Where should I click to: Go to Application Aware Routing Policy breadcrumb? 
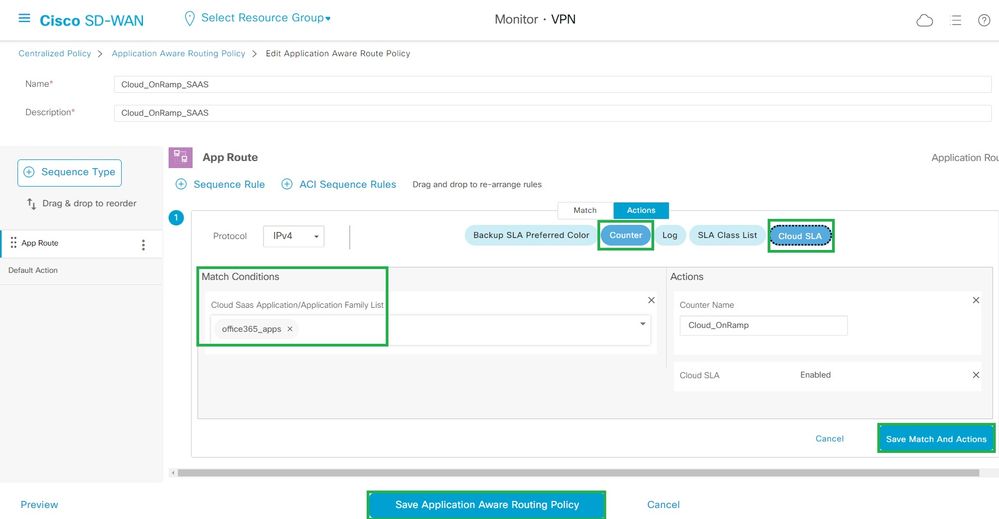178,53
